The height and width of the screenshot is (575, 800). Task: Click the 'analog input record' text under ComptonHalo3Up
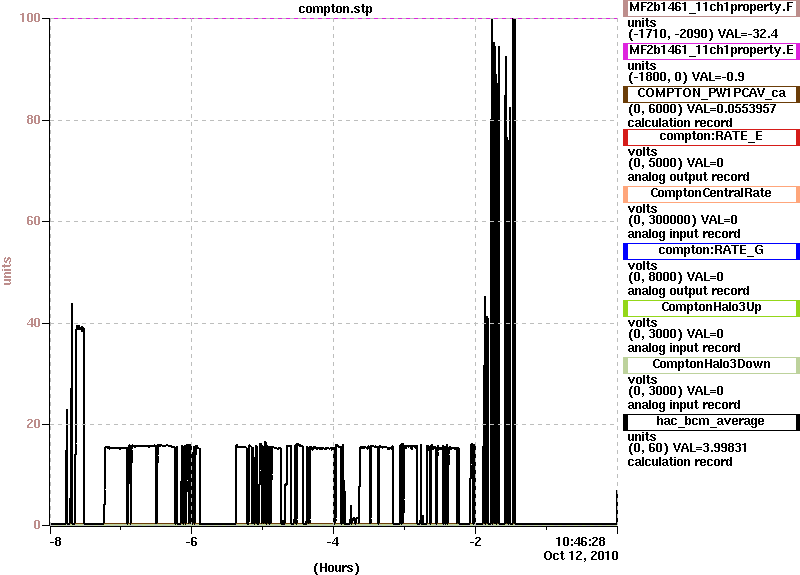pos(684,348)
